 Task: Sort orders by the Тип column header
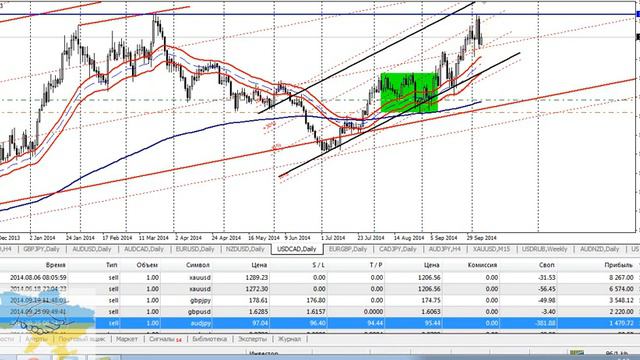[112, 265]
